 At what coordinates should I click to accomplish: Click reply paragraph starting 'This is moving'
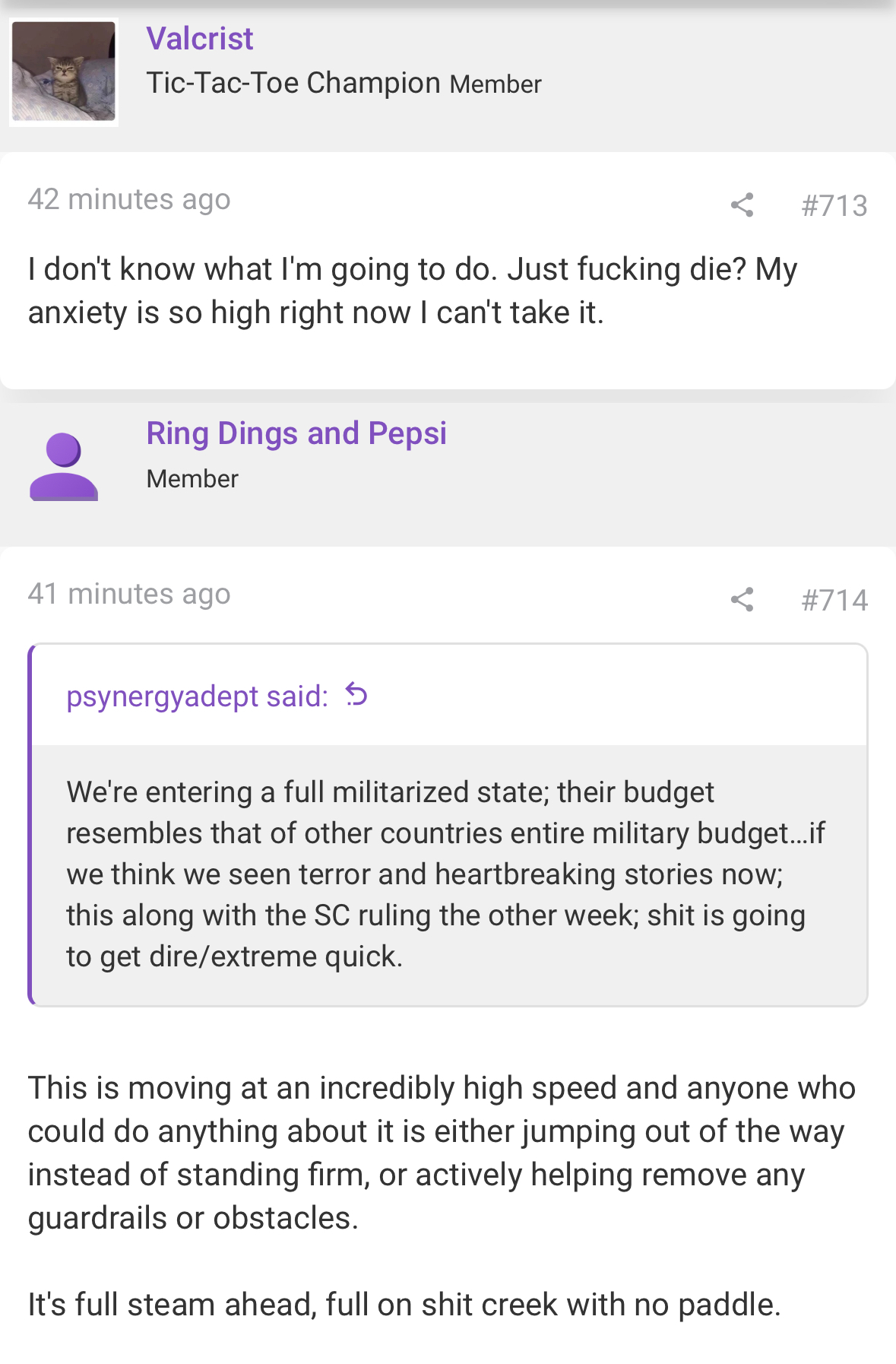442,1153
